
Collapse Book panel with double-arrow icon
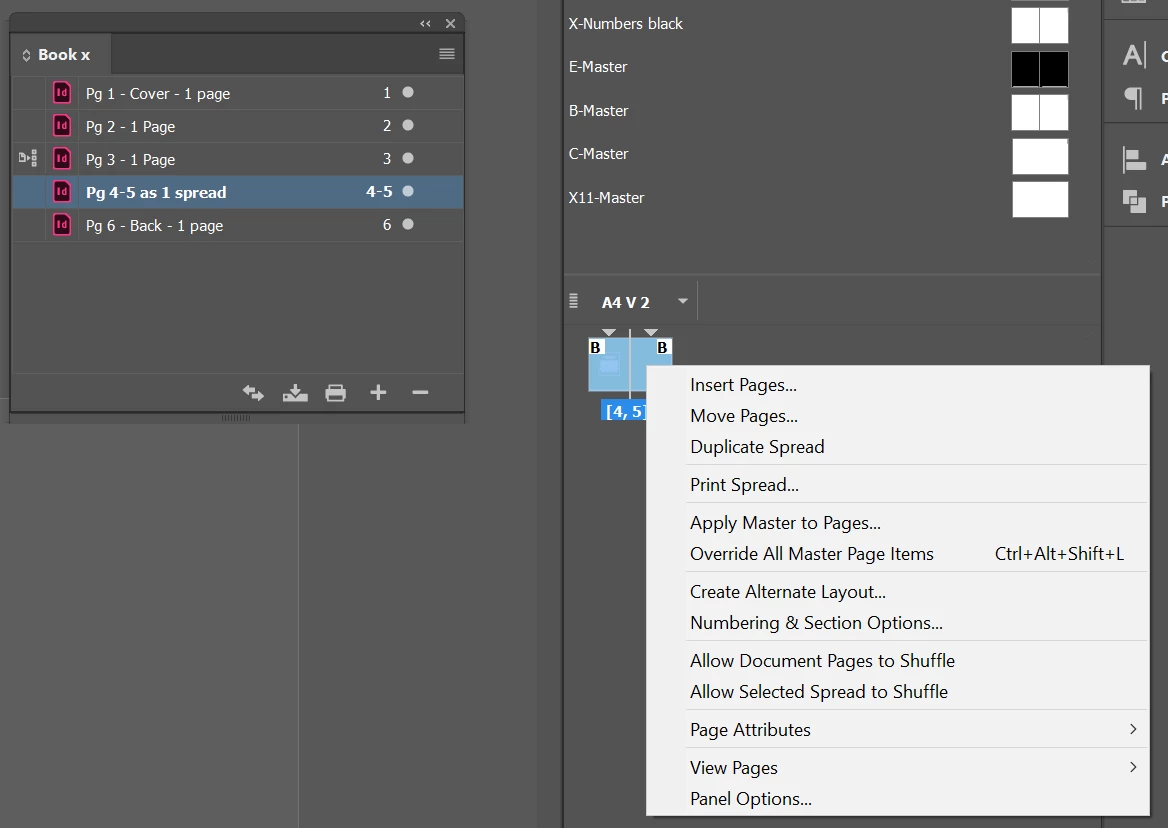(x=425, y=24)
